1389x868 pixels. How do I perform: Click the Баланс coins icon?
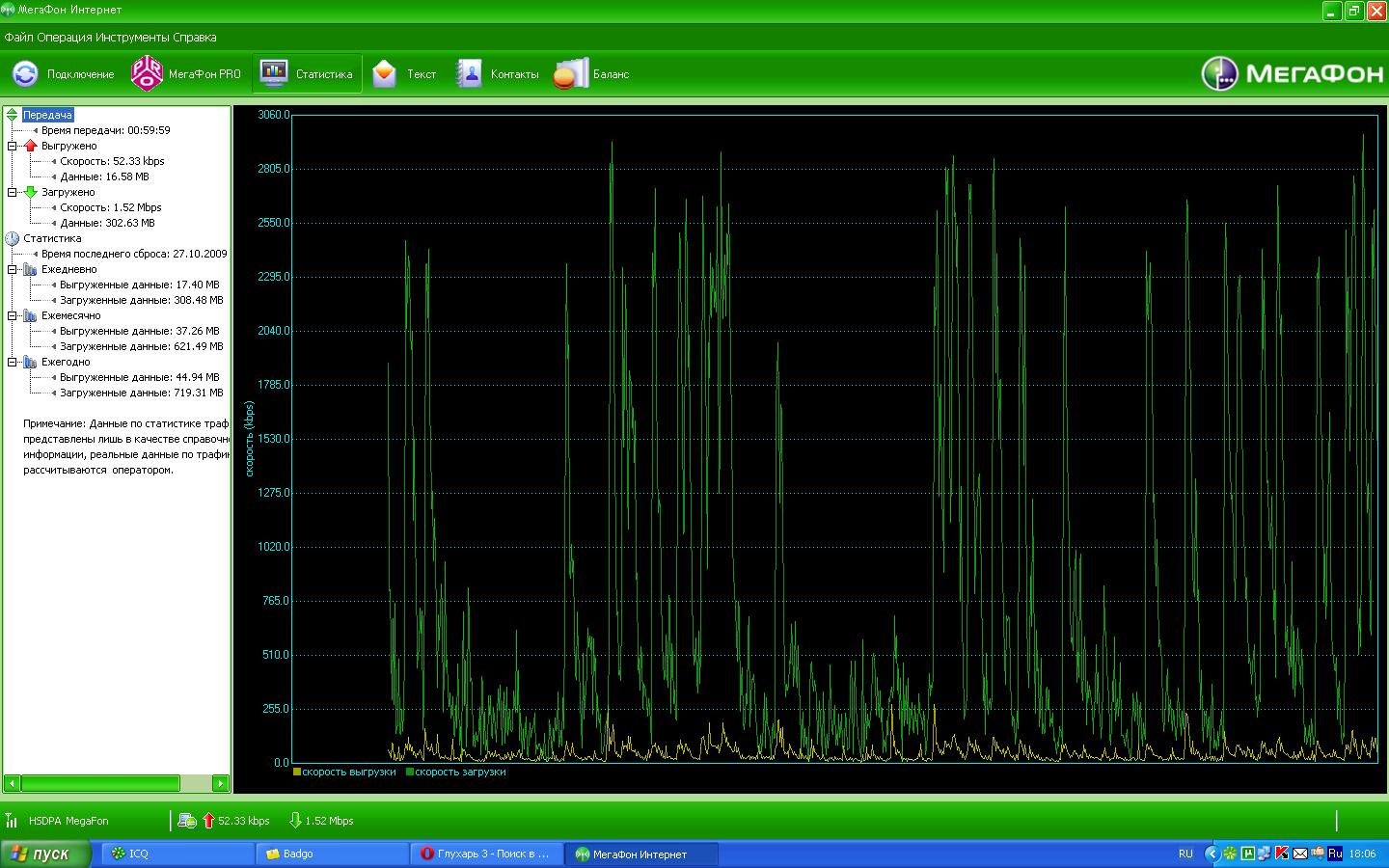pos(570,74)
